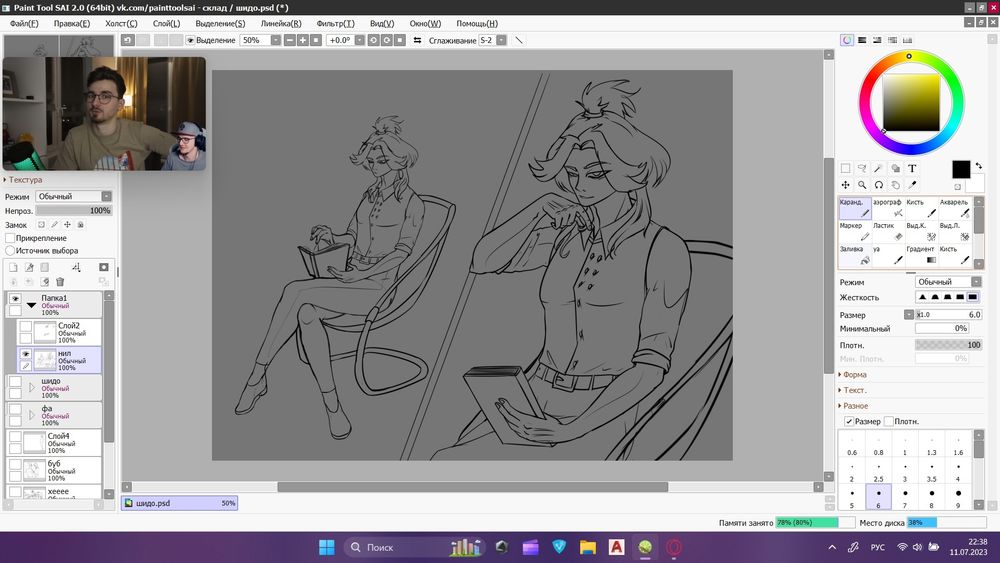The width and height of the screenshot is (1000, 563).
Task: Select the Каранд. pencil tool
Action: click(x=855, y=208)
